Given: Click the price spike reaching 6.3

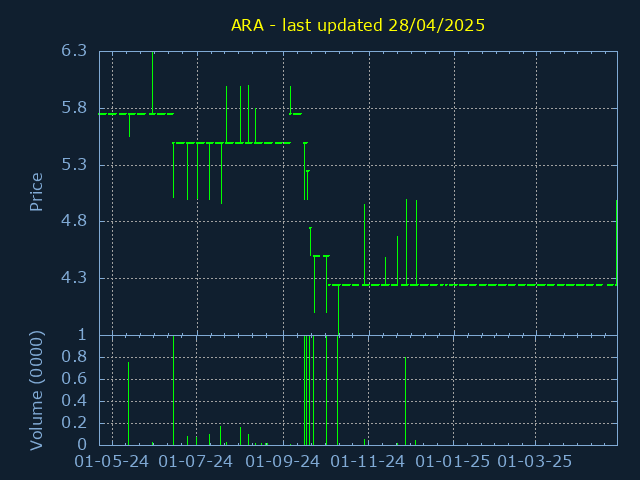Looking at the screenshot, I should tap(153, 82).
